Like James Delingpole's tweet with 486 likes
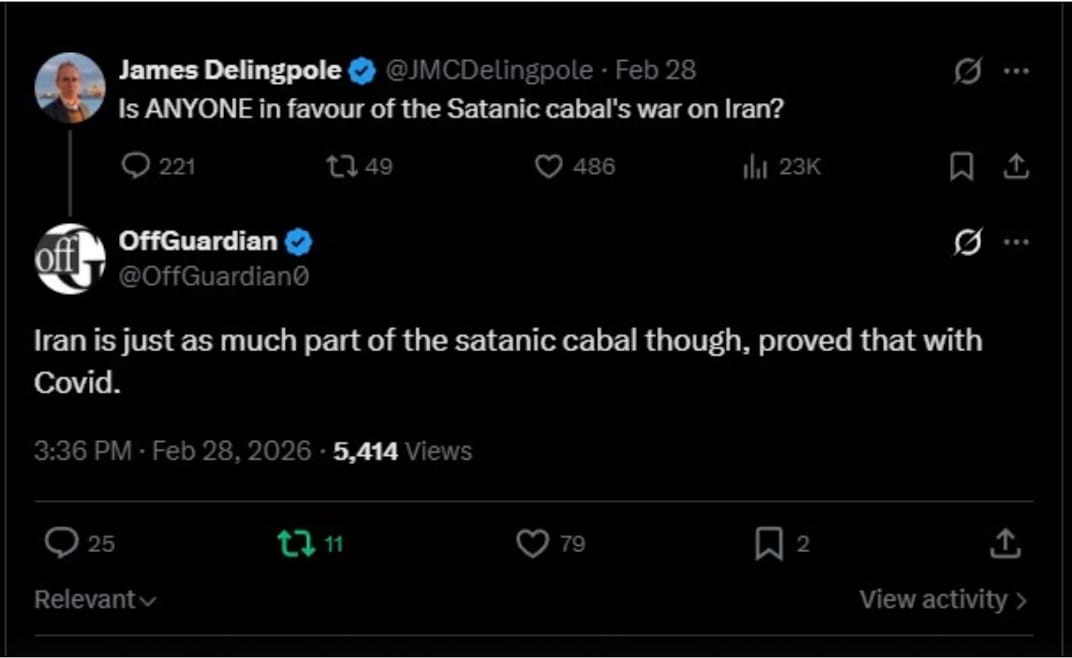Viewport: 1072px width, 658px height. tap(548, 166)
